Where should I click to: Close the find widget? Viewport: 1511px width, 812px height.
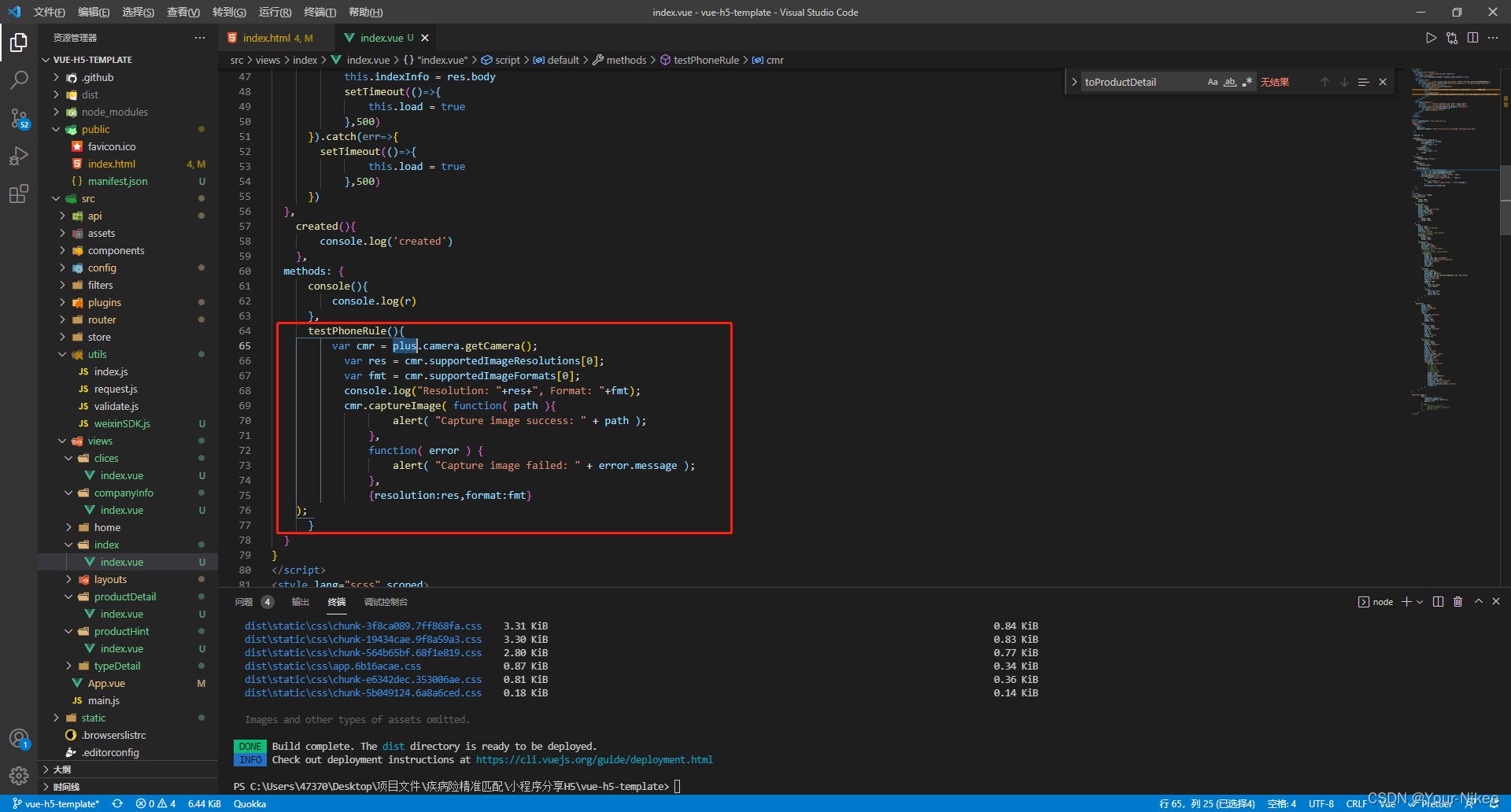(x=1383, y=82)
